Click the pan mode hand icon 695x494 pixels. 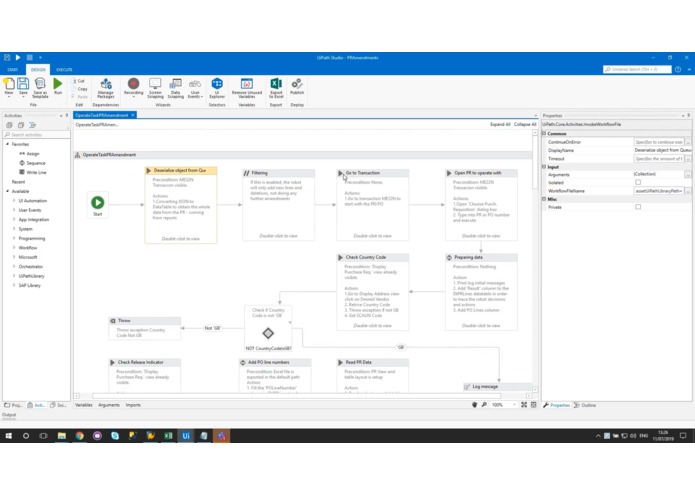coord(475,405)
